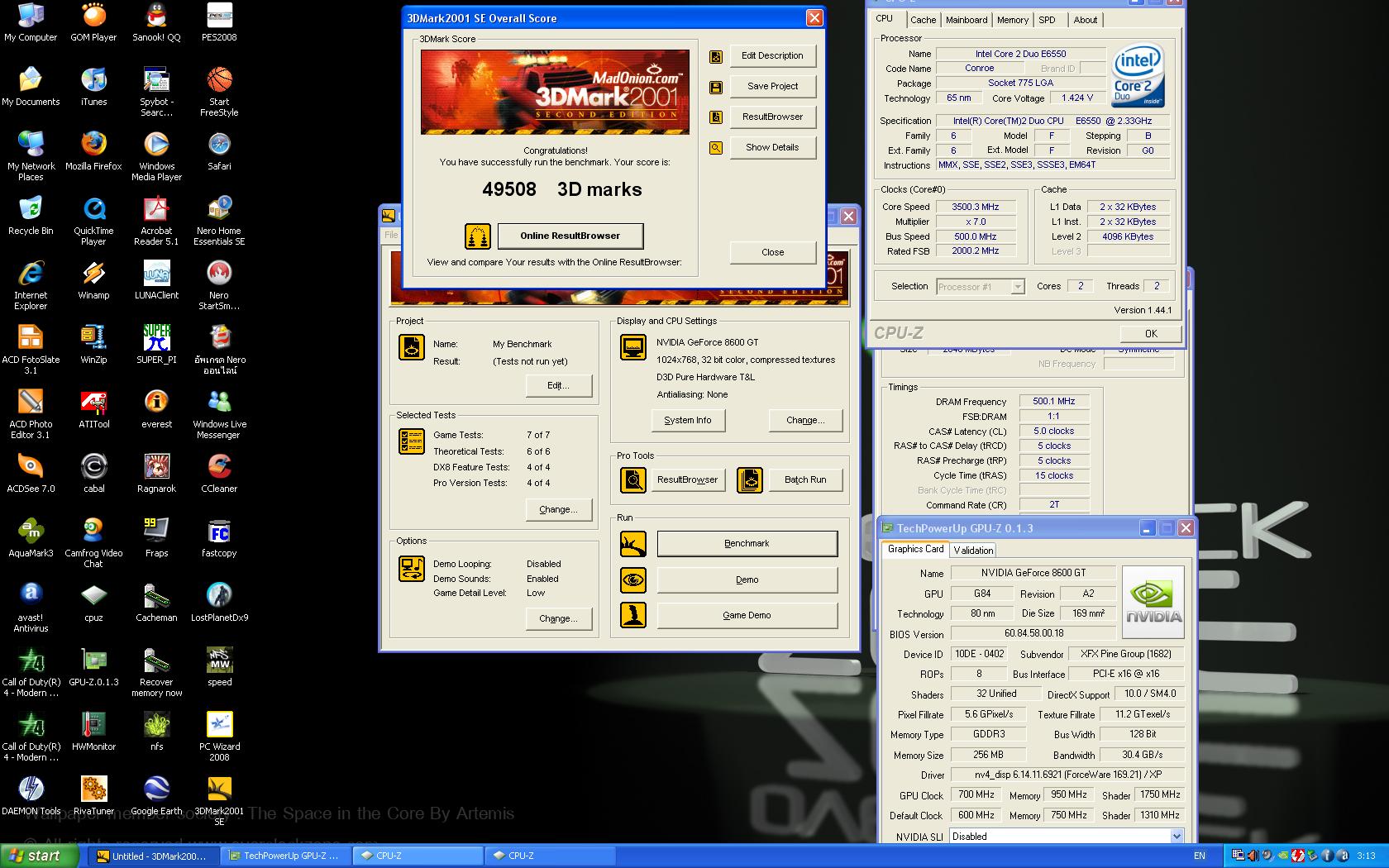
Task: Click the Benchmark button in Run section
Action: [x=747, y=544]
